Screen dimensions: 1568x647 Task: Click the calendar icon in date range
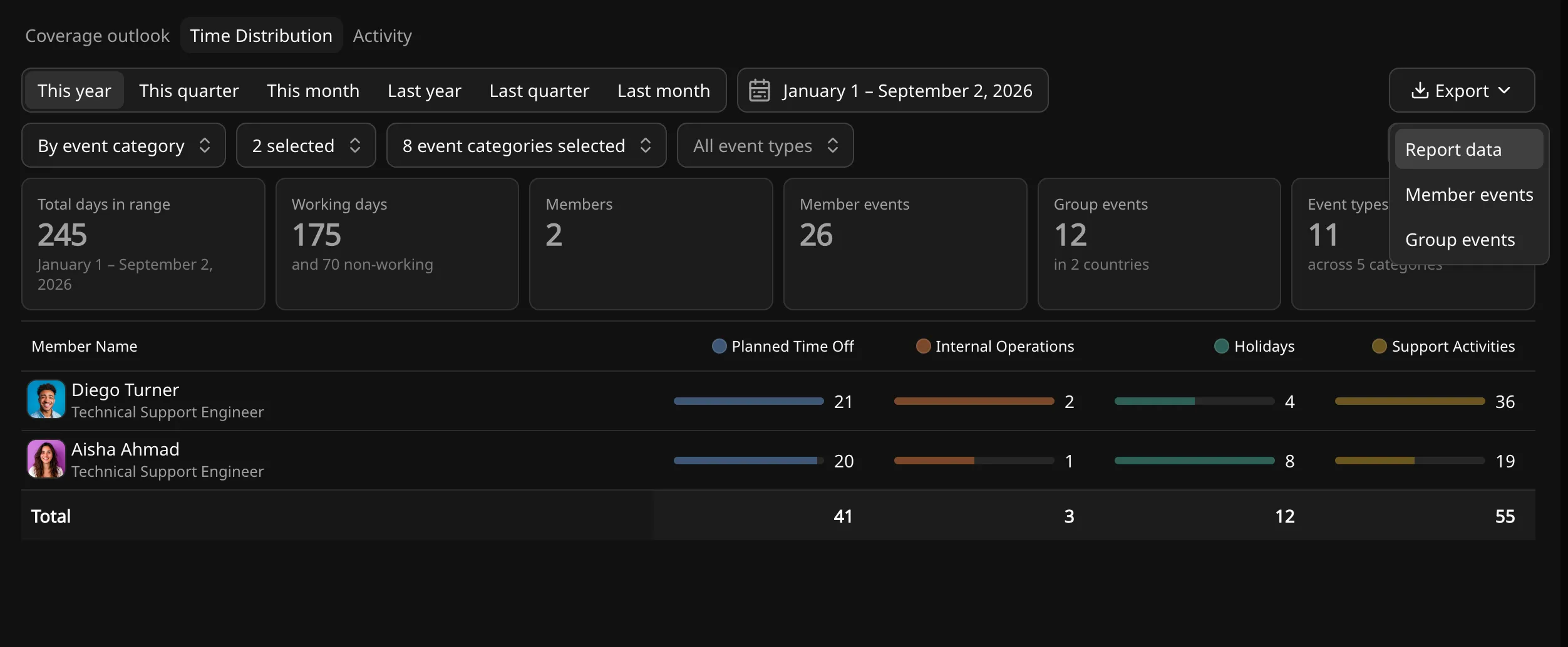(759, 90)
